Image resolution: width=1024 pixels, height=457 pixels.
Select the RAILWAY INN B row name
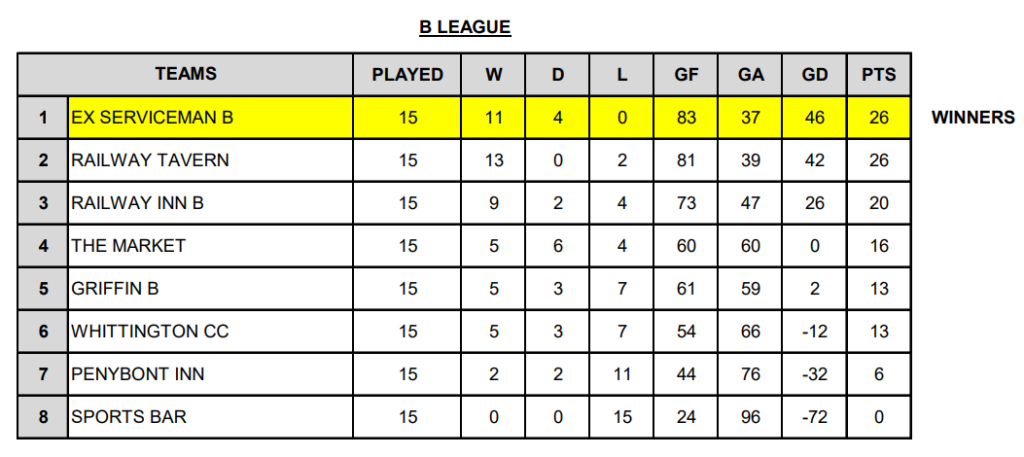tap(138, 203)
